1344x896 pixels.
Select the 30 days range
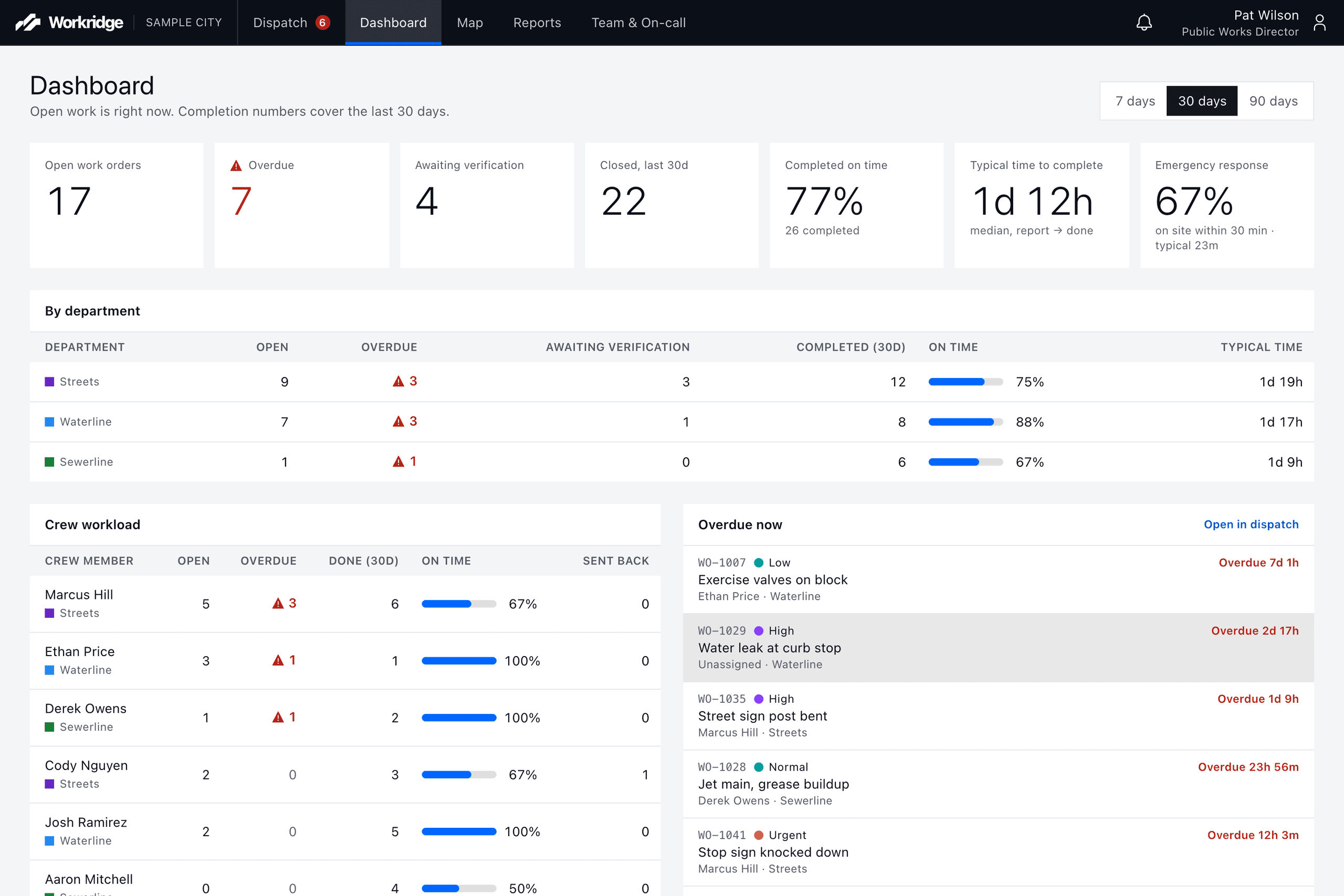point(1202,101)
